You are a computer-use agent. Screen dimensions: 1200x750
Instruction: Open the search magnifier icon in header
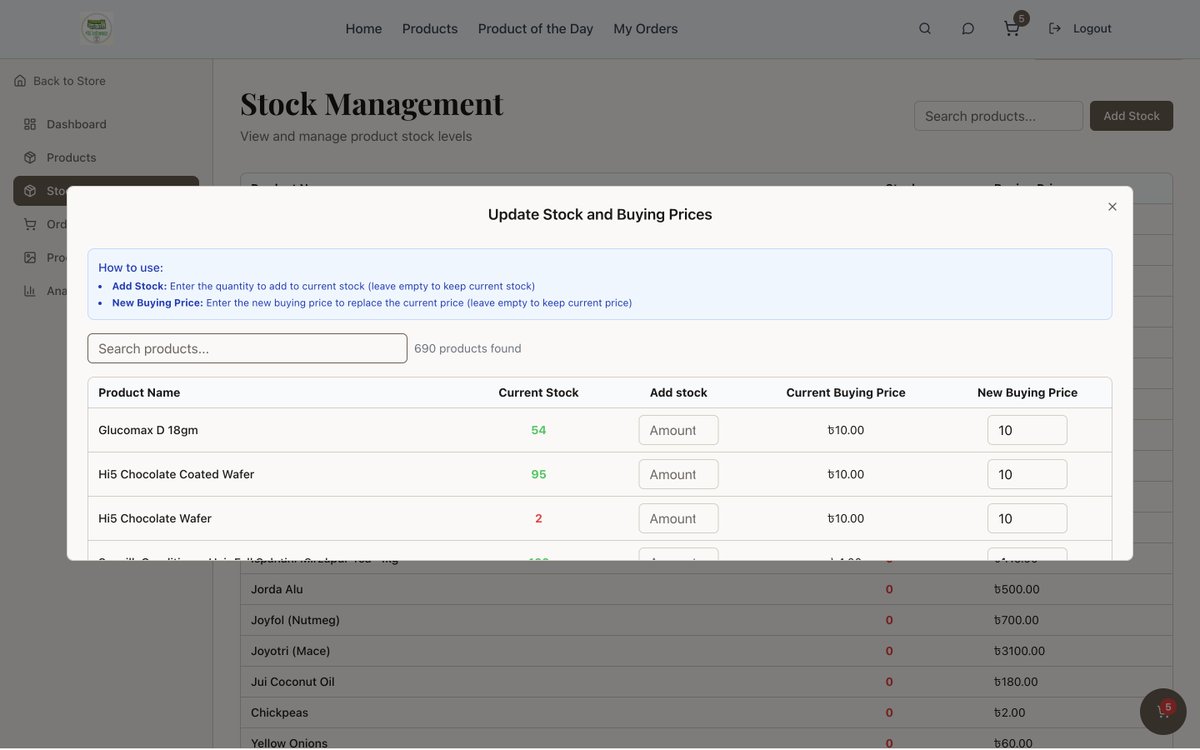[x=925, y=29]
